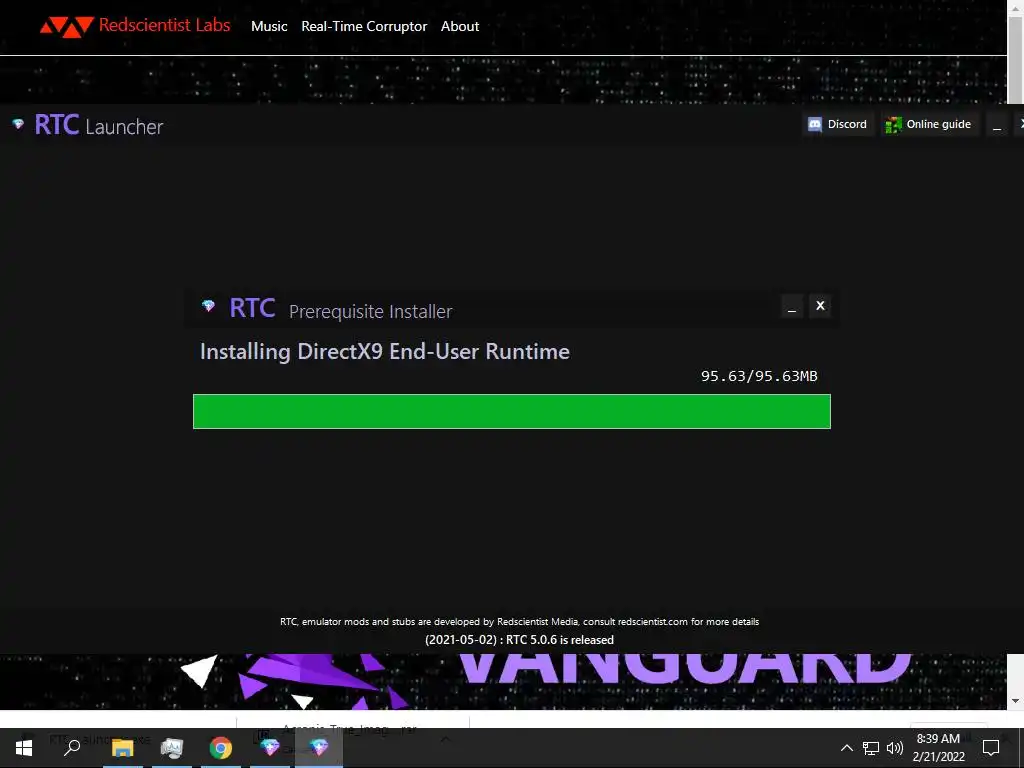The image size is (1024, 768).
Task: Open the Online guide button
Action: point(929,124)
